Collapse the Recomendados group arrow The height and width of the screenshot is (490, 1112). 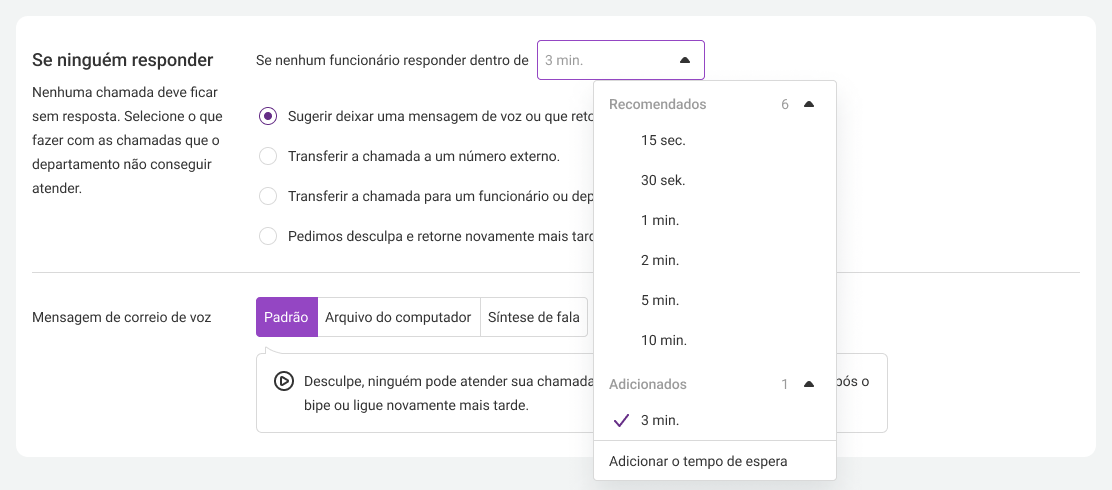point(809,104)
